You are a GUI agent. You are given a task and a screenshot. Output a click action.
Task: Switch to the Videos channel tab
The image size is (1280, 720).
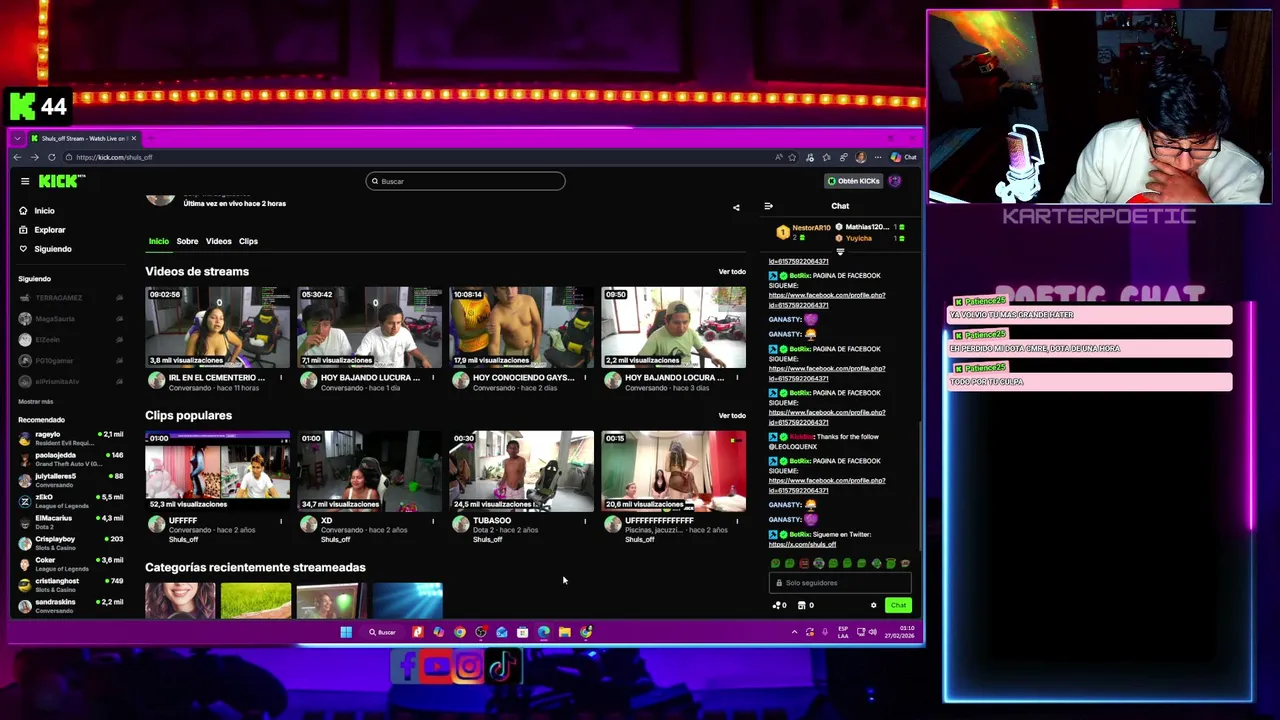click(218, 241)
